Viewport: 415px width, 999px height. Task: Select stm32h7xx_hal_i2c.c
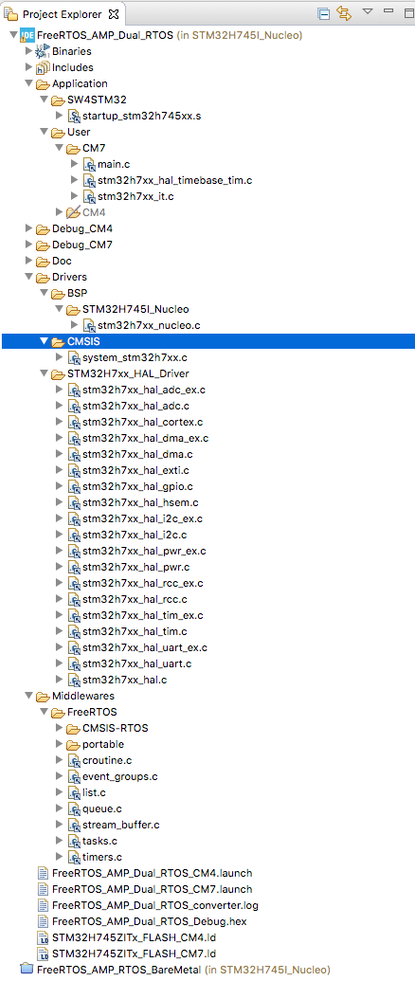pyautogui.click(x=135, y=535)
